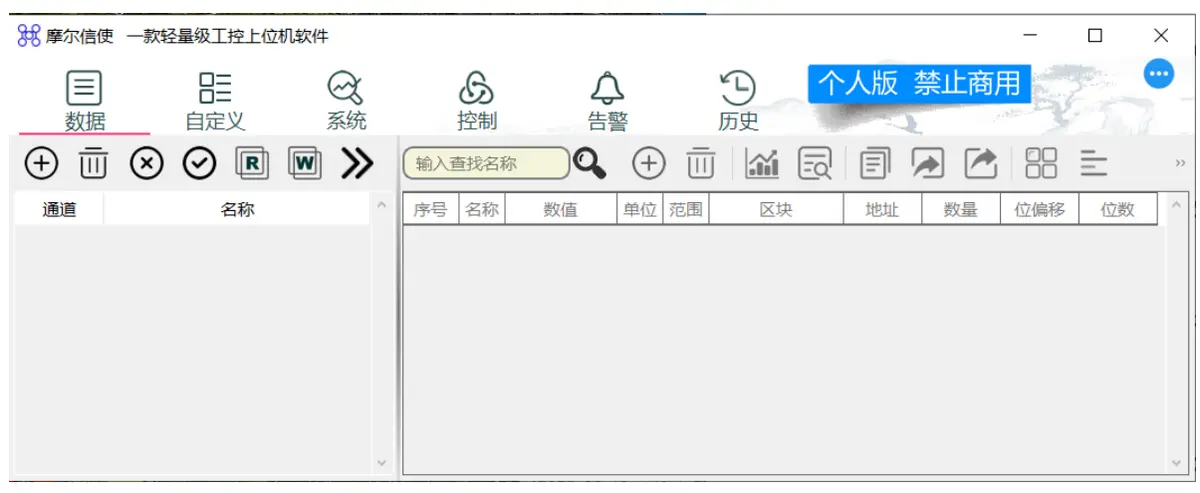
Task: Switch to the 历史 (History) tab
Action: click(738, 102)
